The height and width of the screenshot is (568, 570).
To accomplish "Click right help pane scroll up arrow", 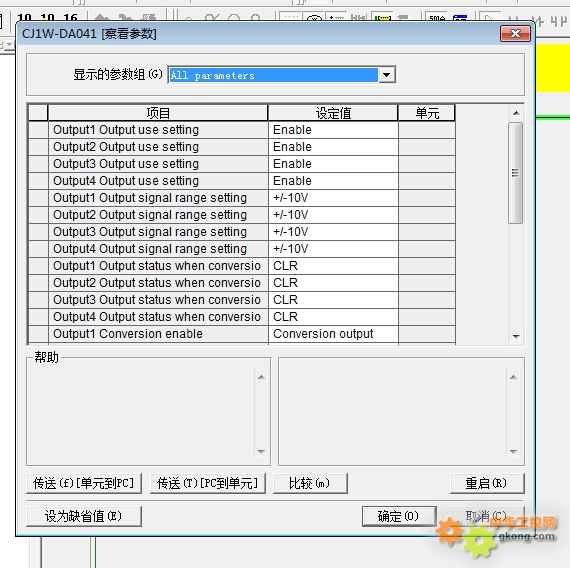I will coord(513,377).
